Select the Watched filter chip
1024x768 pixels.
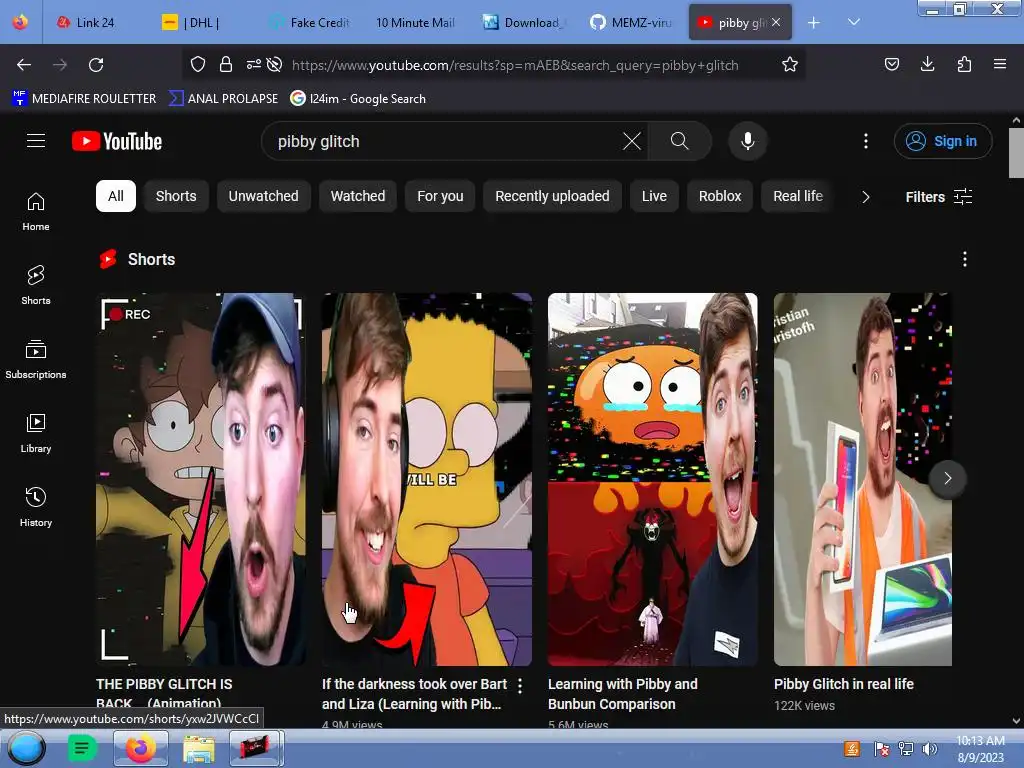[x=358, y=196]
